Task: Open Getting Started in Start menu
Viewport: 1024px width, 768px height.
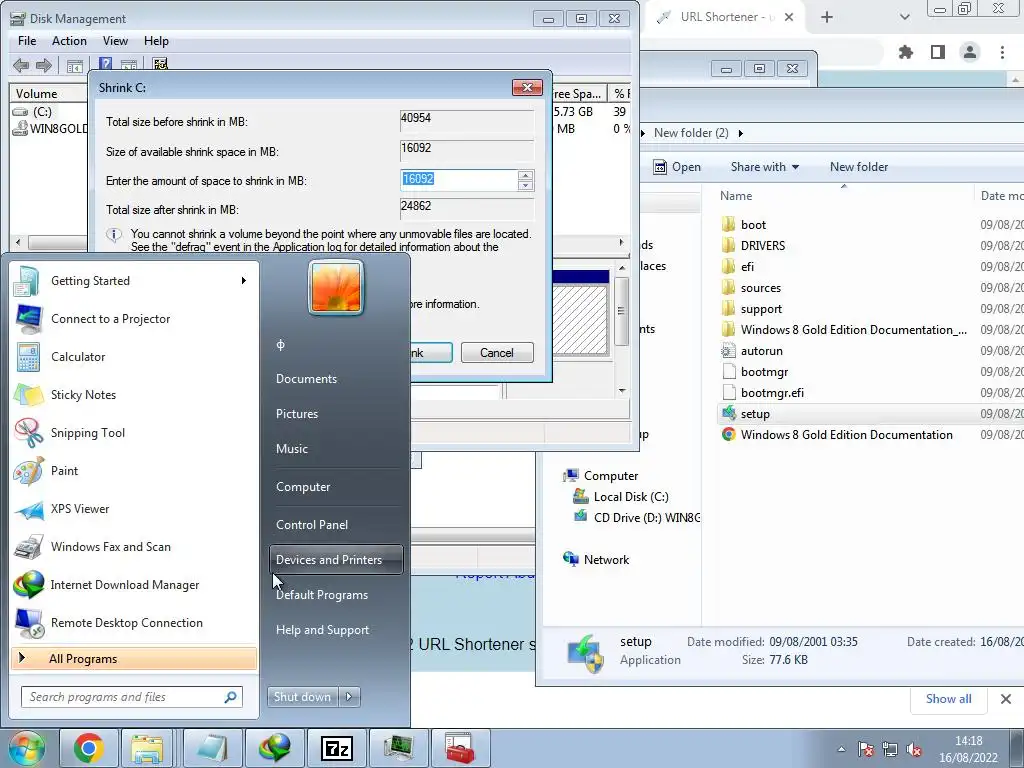Action: coord(91,281)
